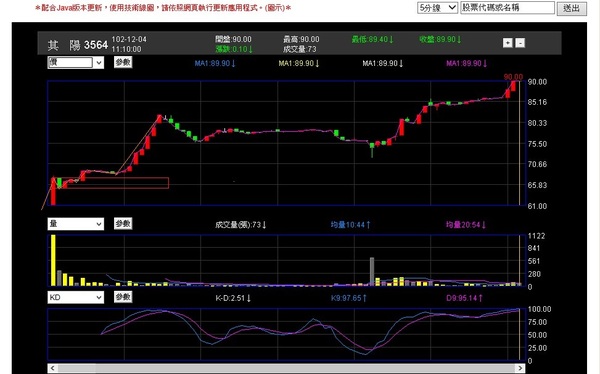The image size is (600, 374).
Task: Click the 85.16 price axis label
Action: (x=537, y=102)
